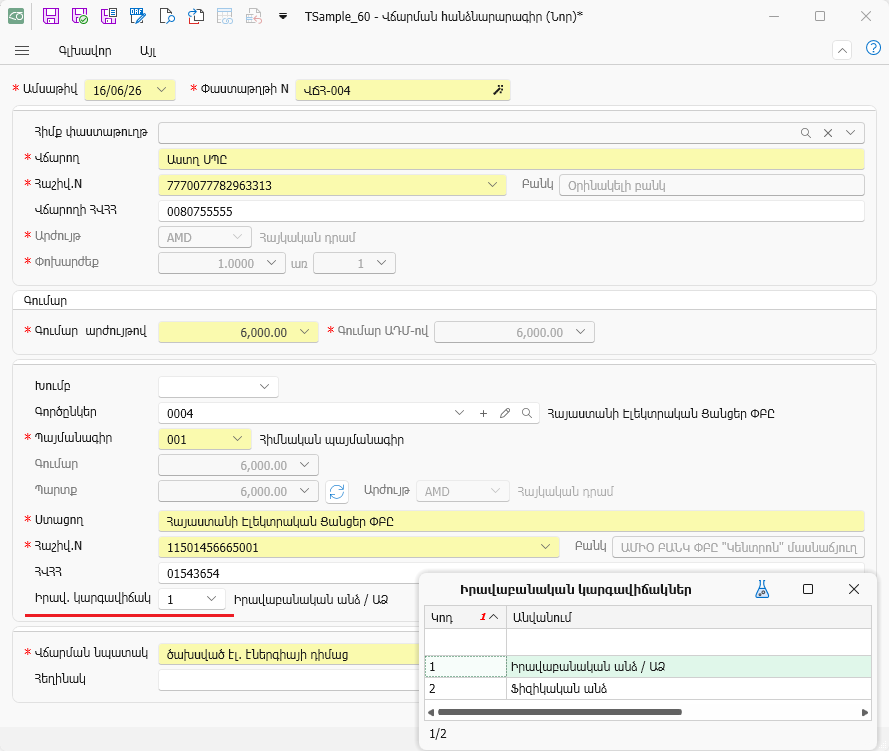Open the hamburger menu
889x751 pixels.
(22, 50)
